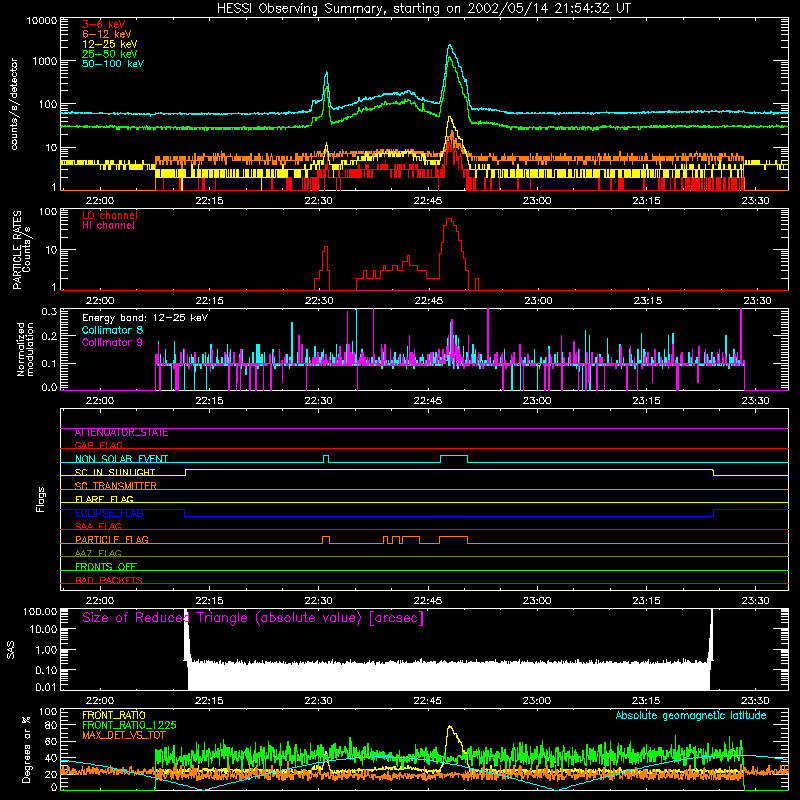Click the yellow 12-25 keV legend entry
800x800 pixels.
[110, 44]
